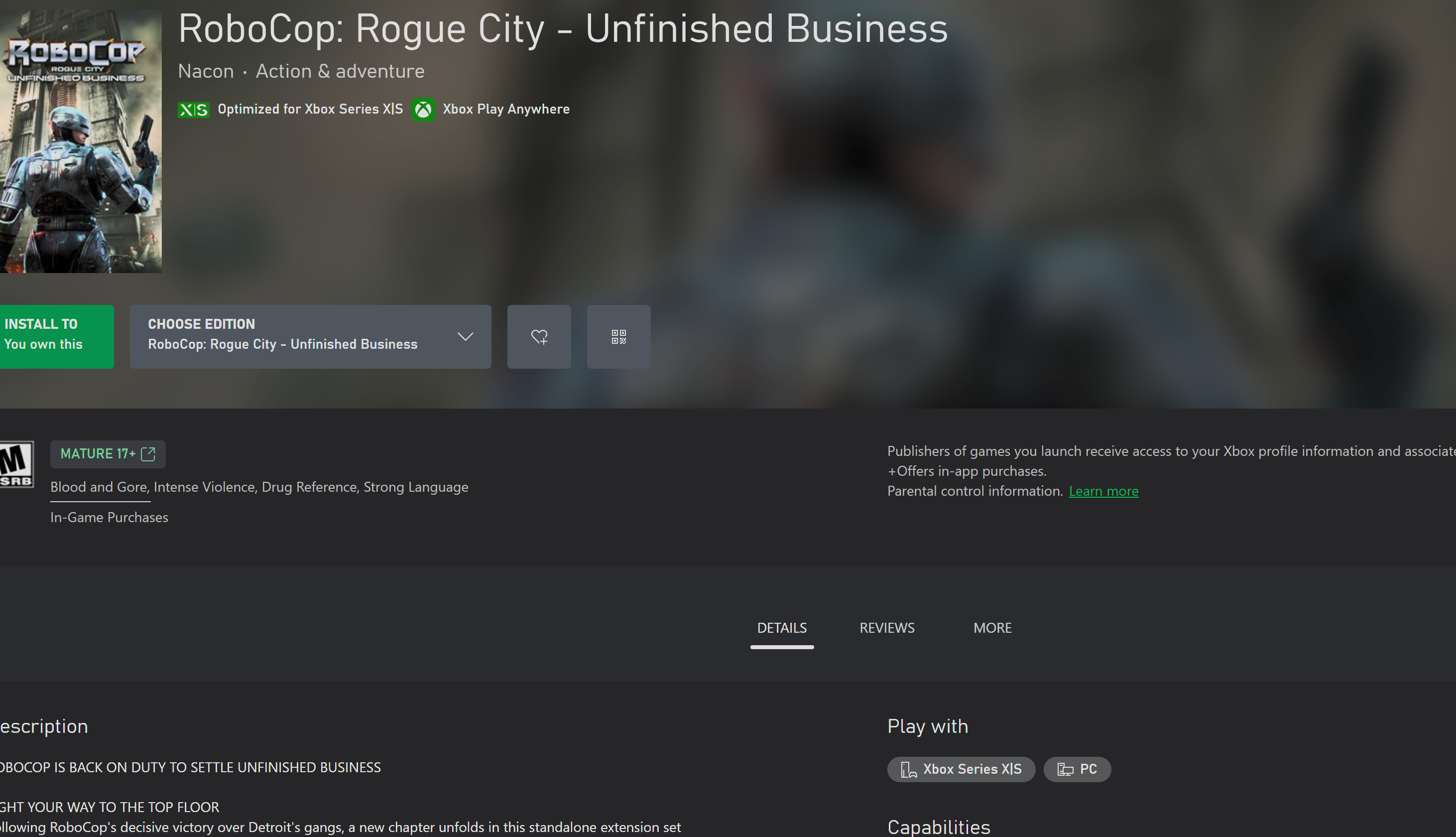The height and width of the screenshot is (837, 1456).
Task: Click the Mature 17+ rating button
Action: pos(98,454)
